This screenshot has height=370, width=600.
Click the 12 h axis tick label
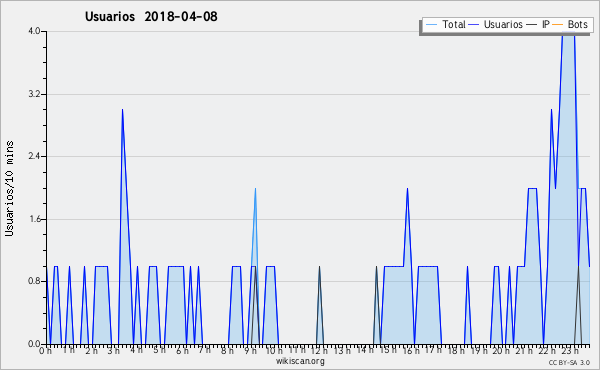coord(319,350)
